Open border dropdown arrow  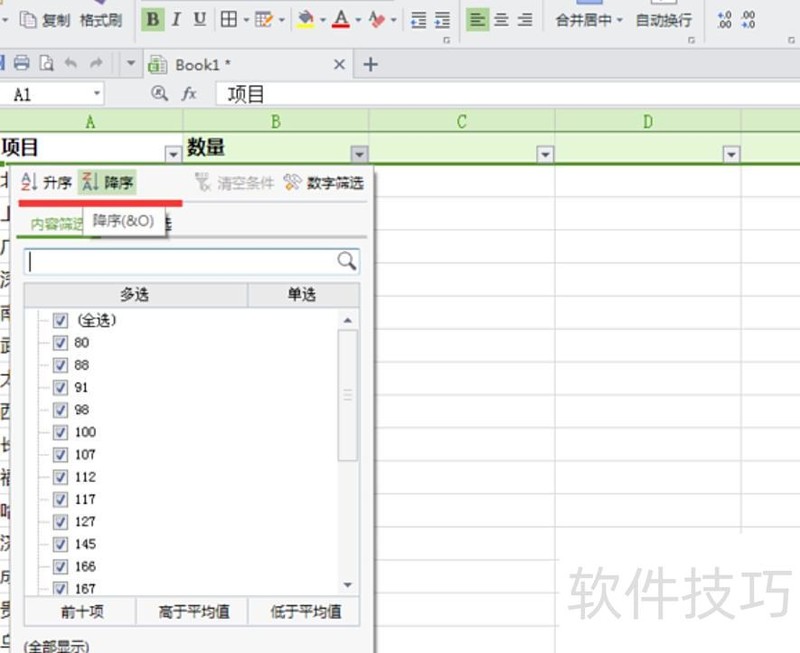pyautogui.click(x=246, y=20)
